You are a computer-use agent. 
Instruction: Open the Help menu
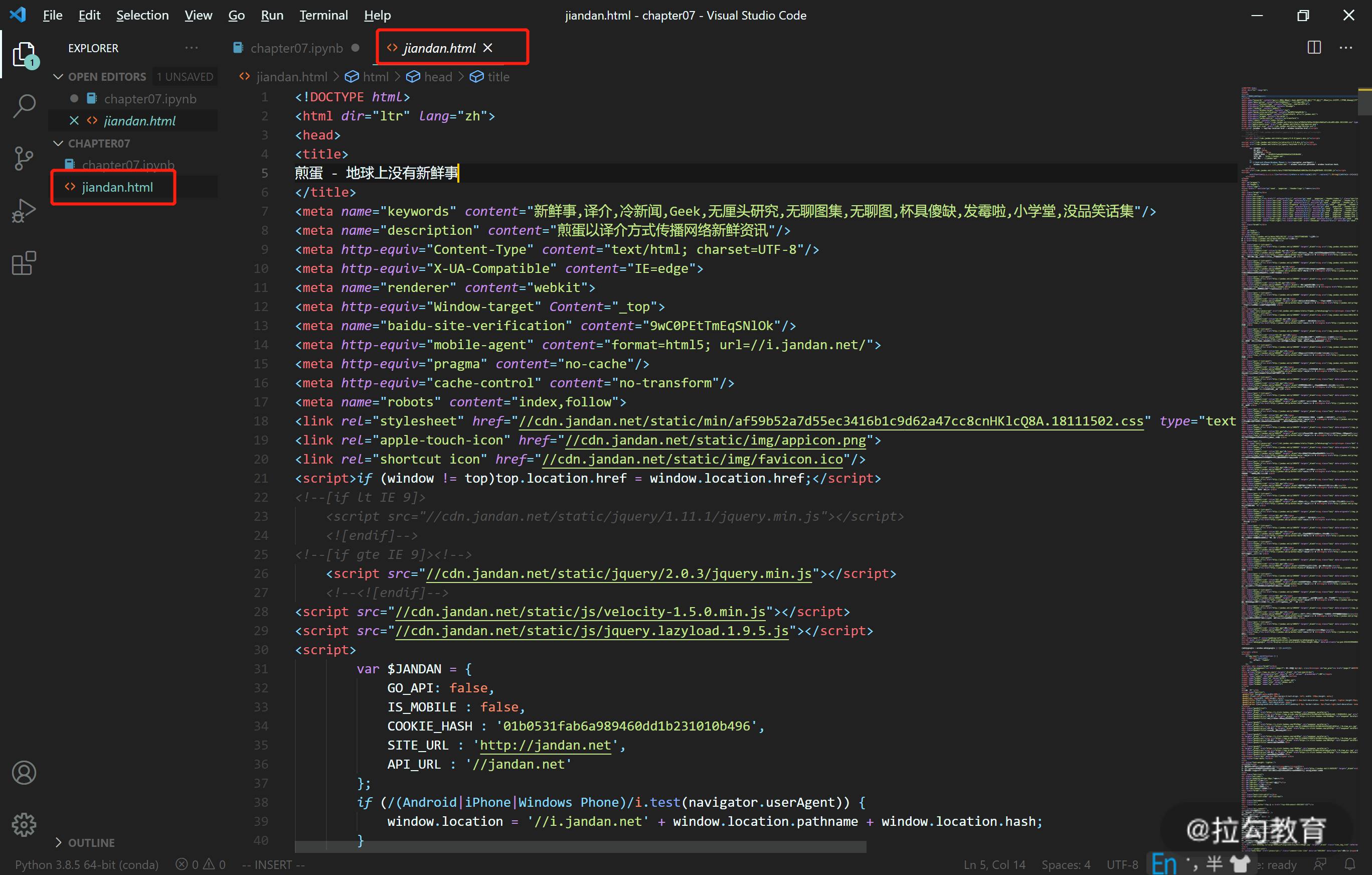[x=377, y=16]
